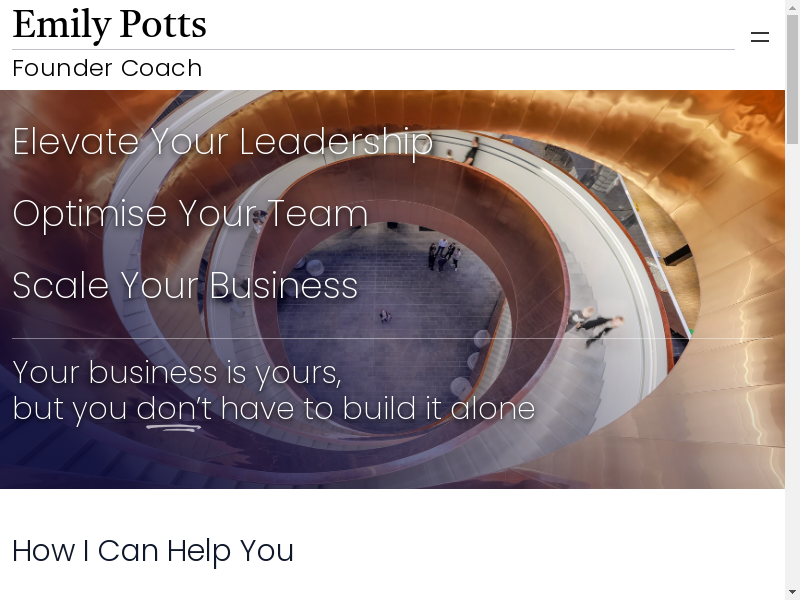Click the thin divider line inside hero banner

click(x=392, y=338)
